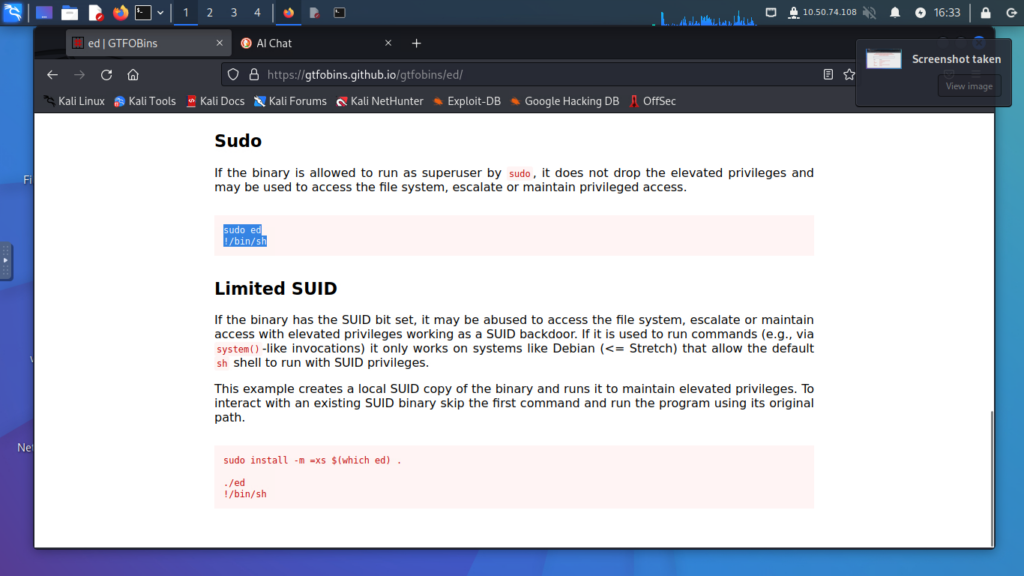The width and height of the screenshot is (1024, 576).
Task: Open the notifications bell
Action: click(x=895, y=13)
